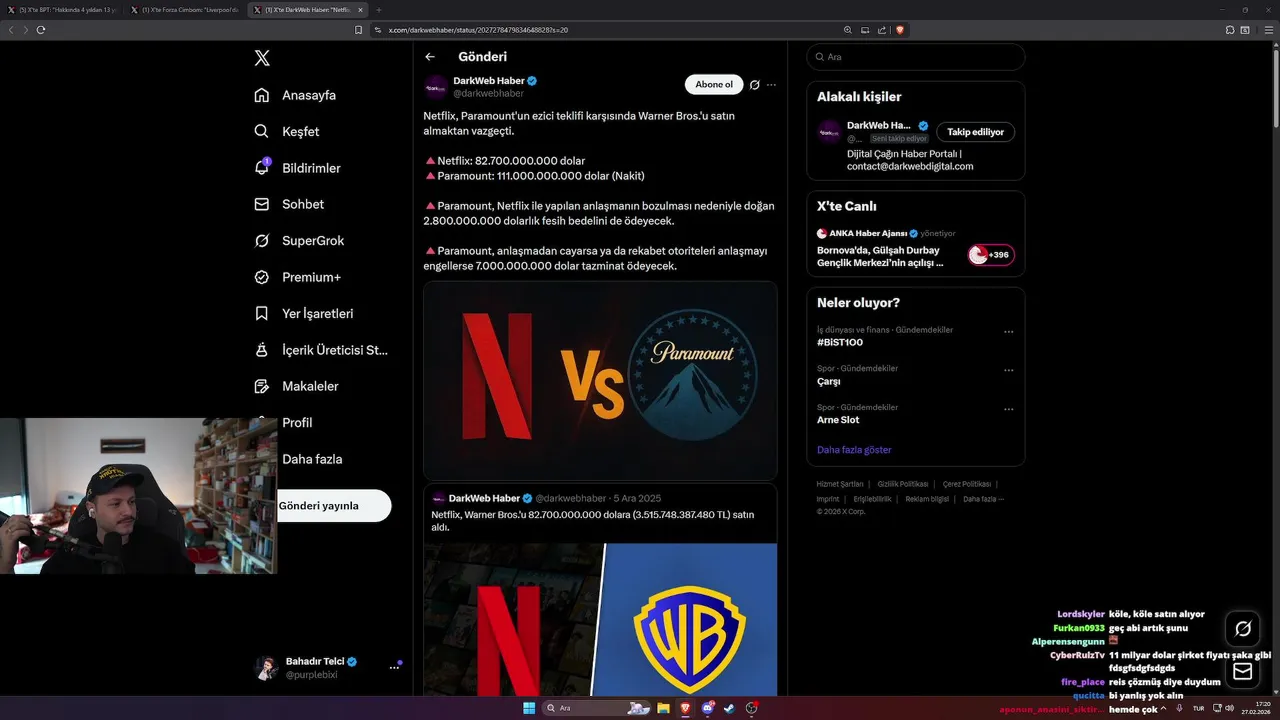Click the @darkwebhaber handle under the author name
The width and height of the screenshot is (1280, 720).
488,93
